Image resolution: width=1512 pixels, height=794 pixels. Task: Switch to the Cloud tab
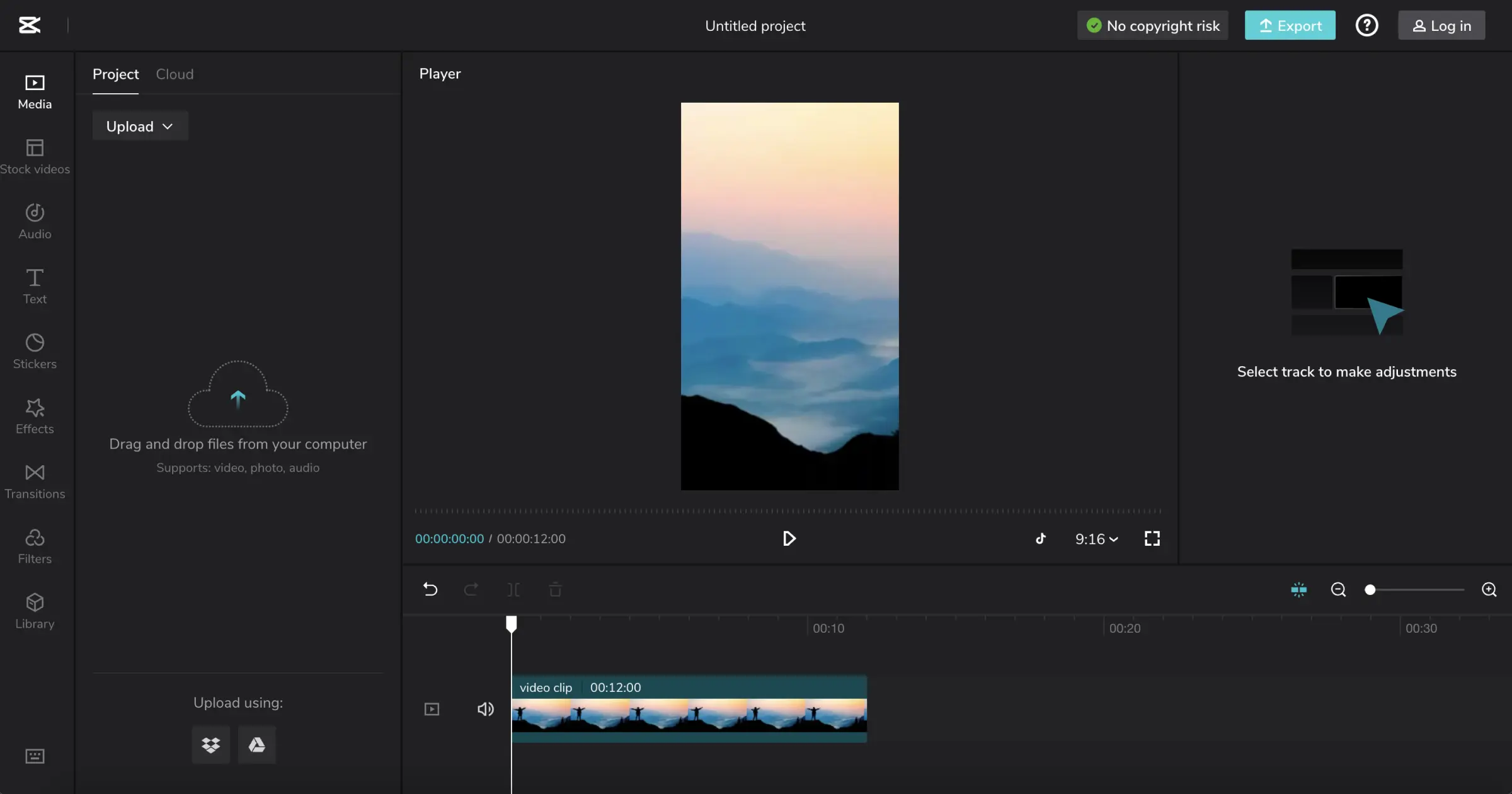pyautogui.click(x=175, y=74)
